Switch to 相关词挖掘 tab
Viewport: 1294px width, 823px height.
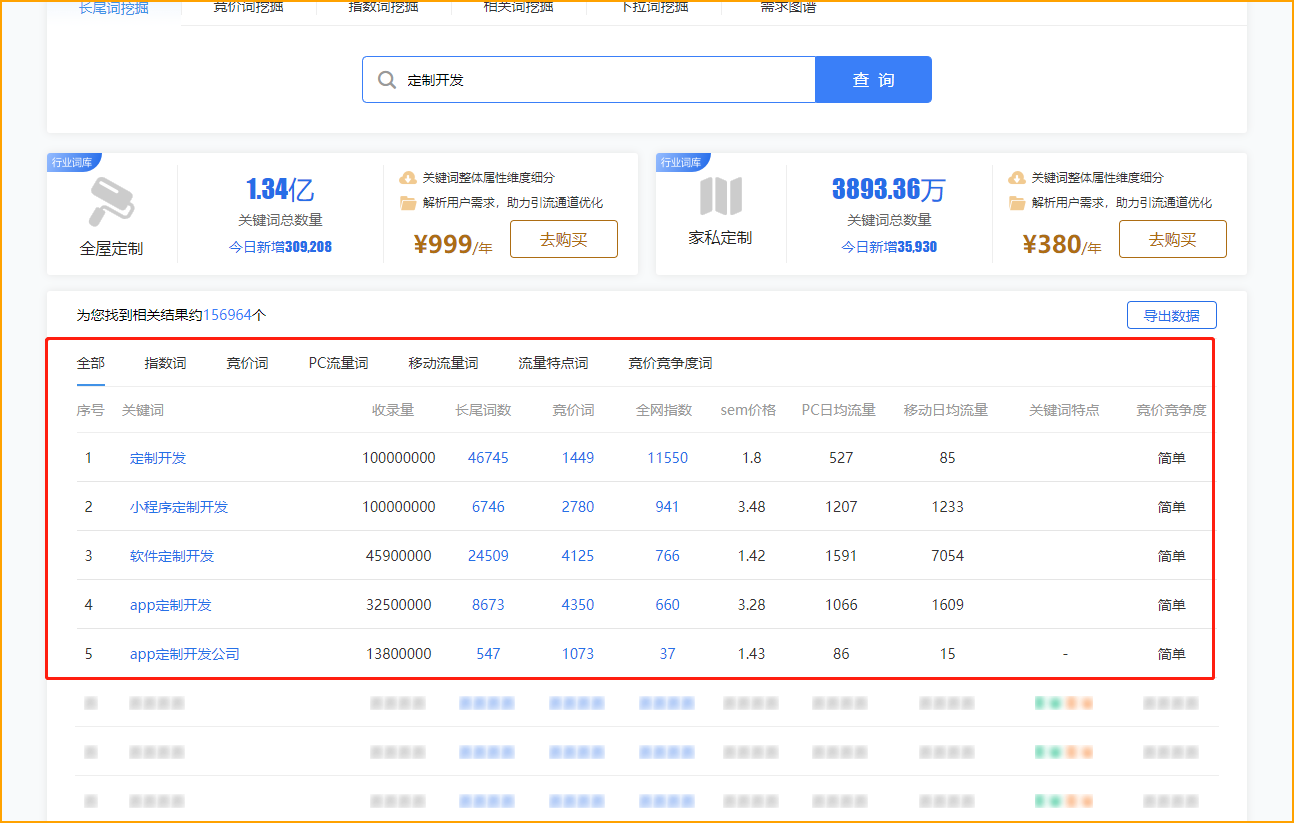(x=518, y=7)
